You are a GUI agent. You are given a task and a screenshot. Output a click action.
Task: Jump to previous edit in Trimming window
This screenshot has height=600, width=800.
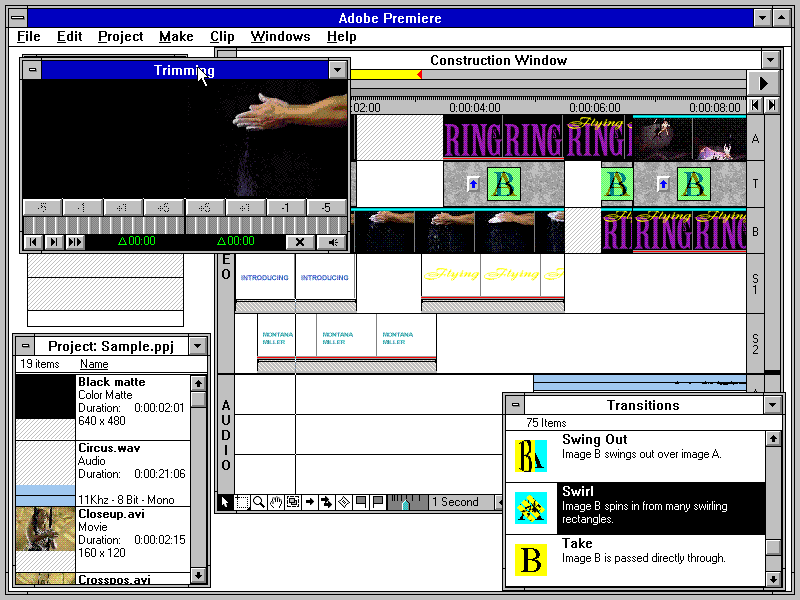[33, 242]
